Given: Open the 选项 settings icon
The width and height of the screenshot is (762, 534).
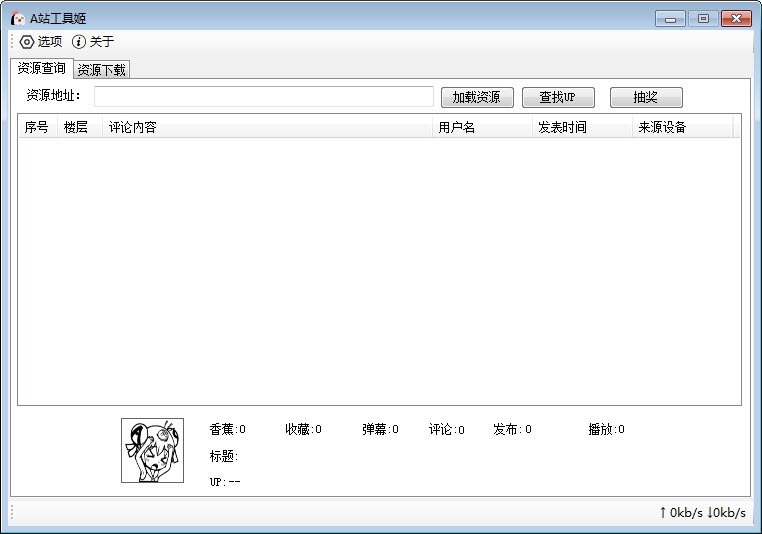Looking at the screenshot, I should (x=27, y=42).
